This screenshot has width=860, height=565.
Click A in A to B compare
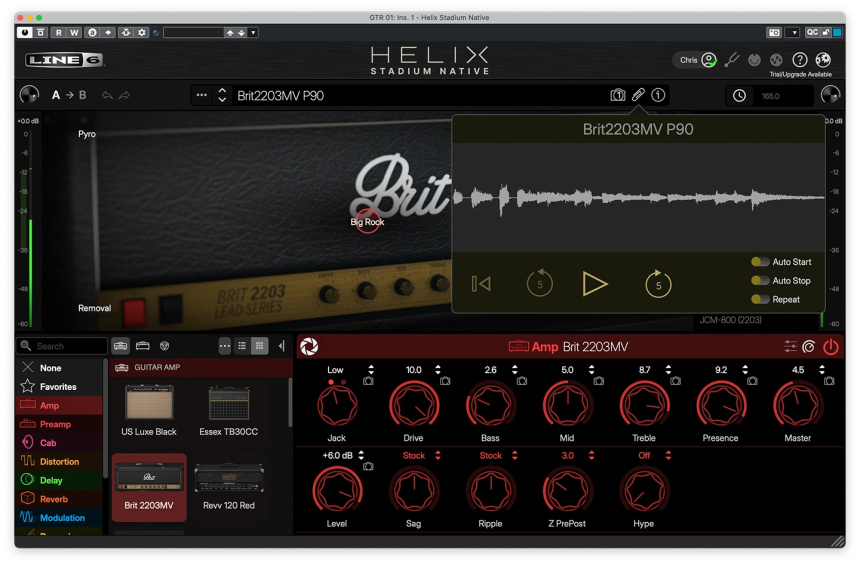(55, 95)
